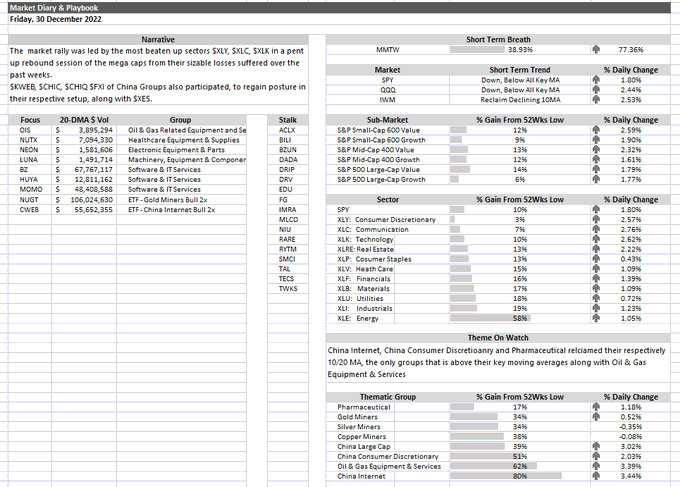The width and height of the screenshot is (680, 487).
Task: Click the up arrow for S&P Small-Cap 600 Value
Action: pos(596,130)
